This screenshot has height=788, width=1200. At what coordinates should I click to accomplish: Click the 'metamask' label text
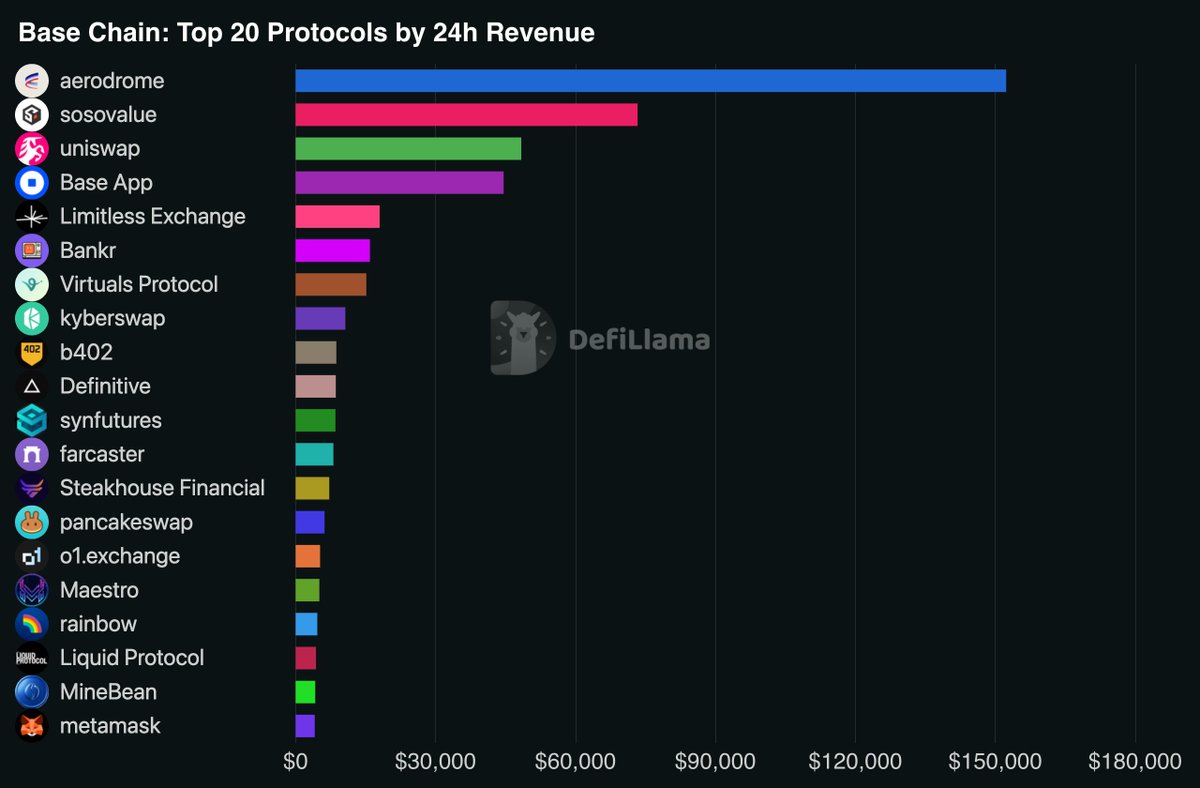point(110,727)
